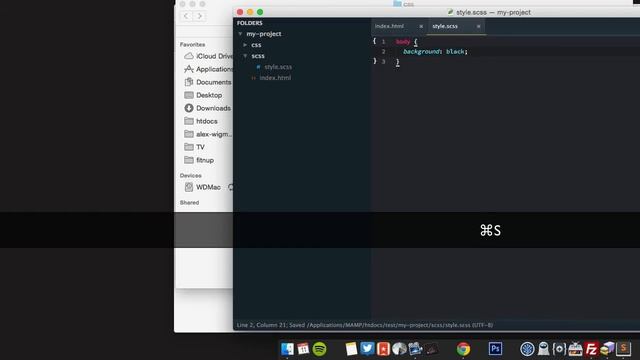Viewport: 640px width, 360px height.
Task: Click line number 2 in the gutter
Action: click(x=383, y=51)
